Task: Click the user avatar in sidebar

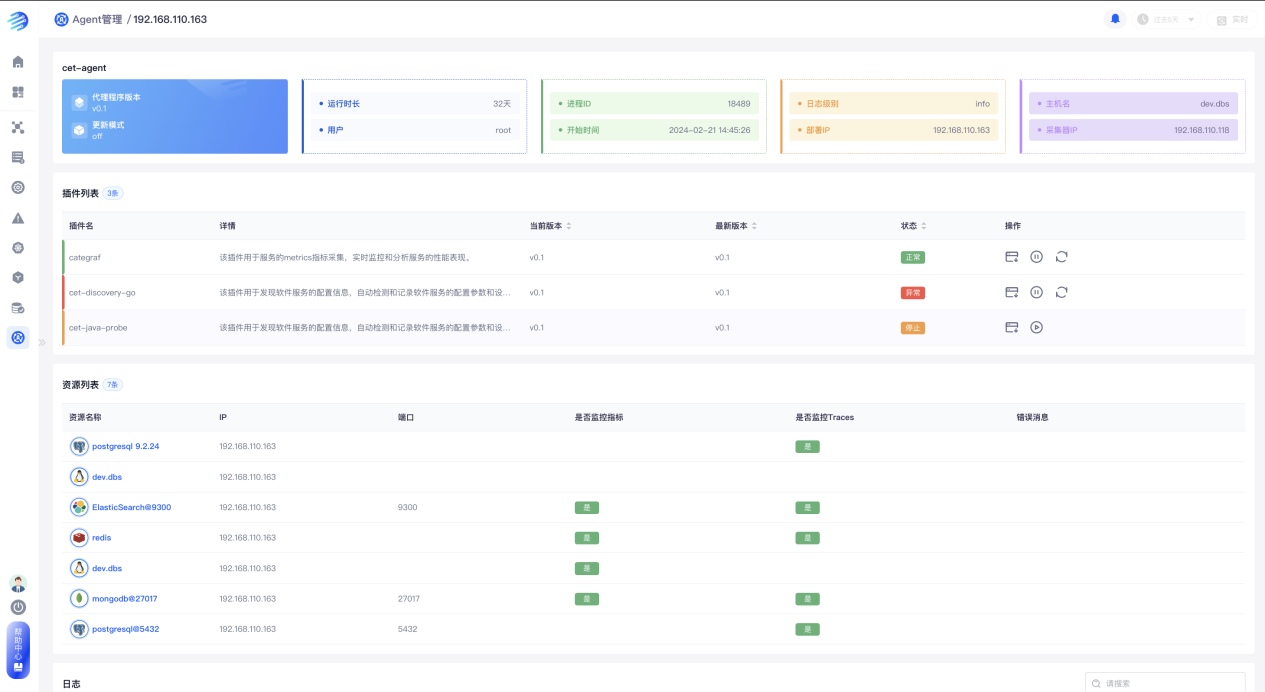Action: (x=18, y=583)
